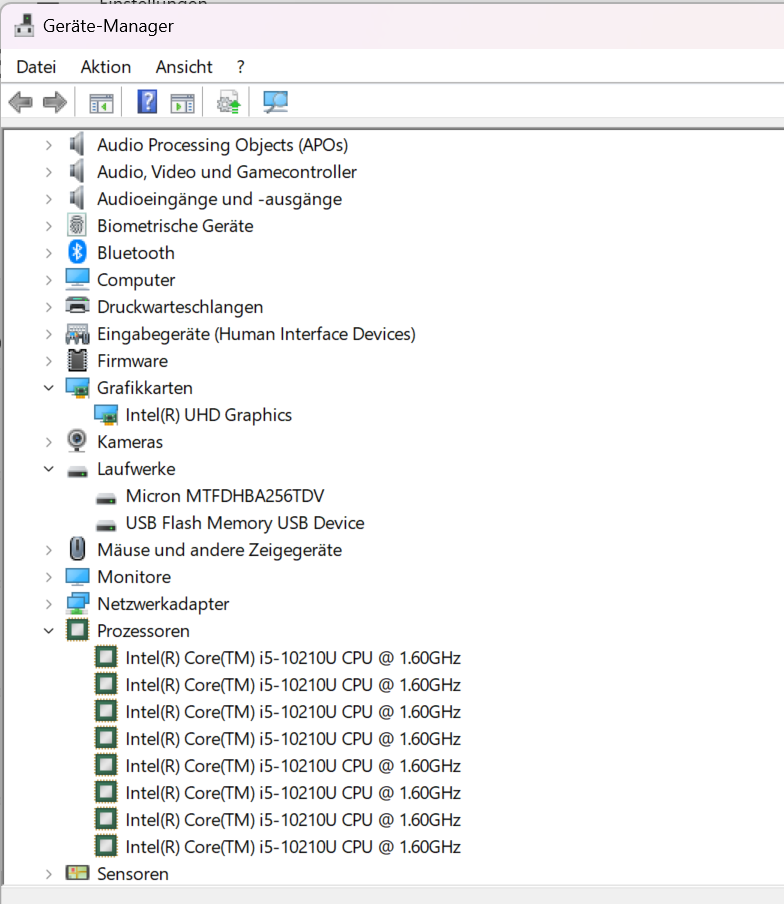Viewport: 784px width, 904px height.
Task: Click the Sensoren category icon
Action: [x=77, y=873]
